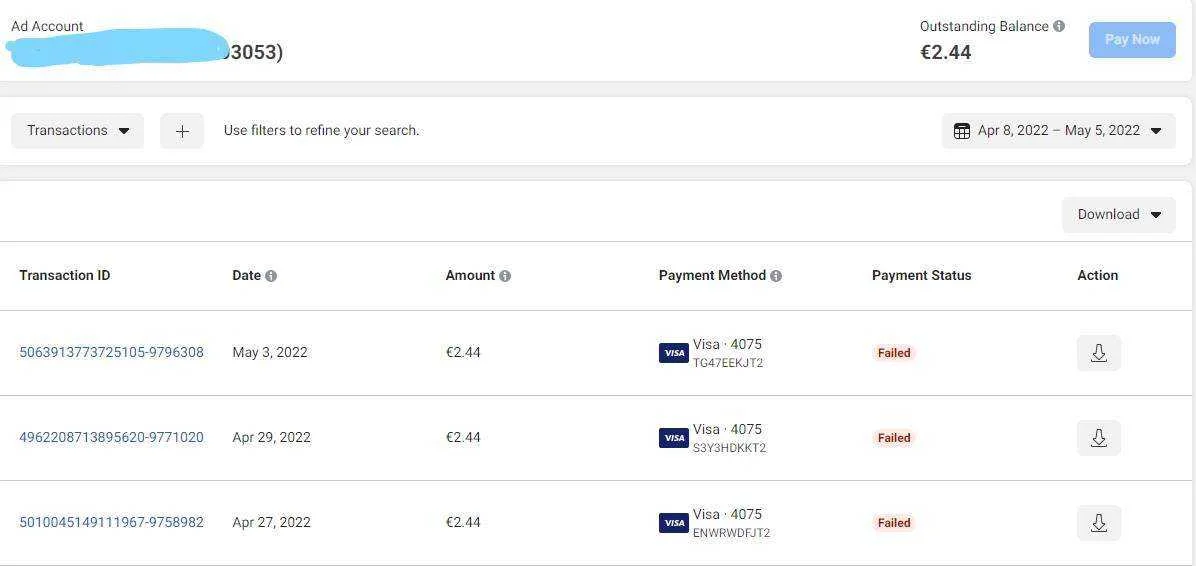Click info icon next to Payment Method
The image size is (1196, 566).
tap(776, 276)
